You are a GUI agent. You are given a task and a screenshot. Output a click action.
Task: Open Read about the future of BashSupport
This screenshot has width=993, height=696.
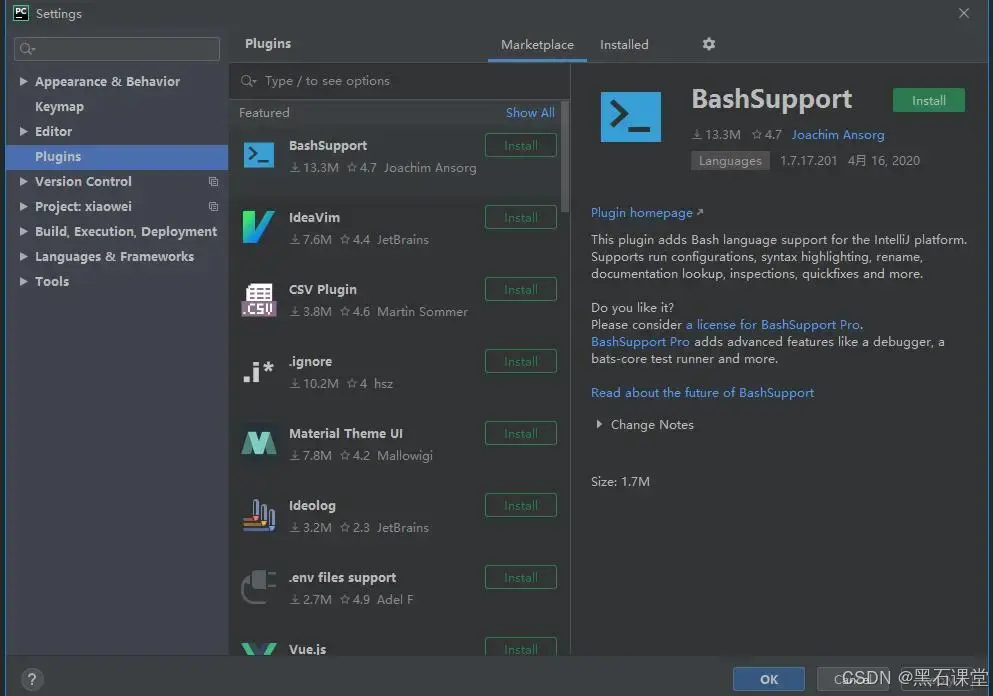pos(702,393)
